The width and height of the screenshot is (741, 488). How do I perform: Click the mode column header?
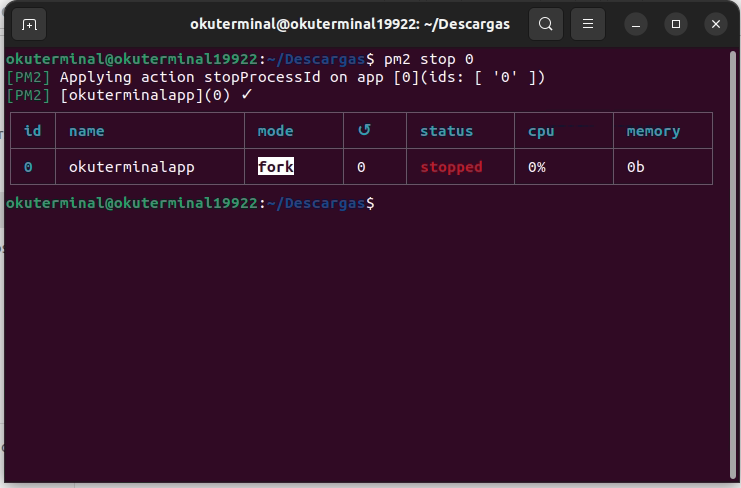[x=276, y=131]
